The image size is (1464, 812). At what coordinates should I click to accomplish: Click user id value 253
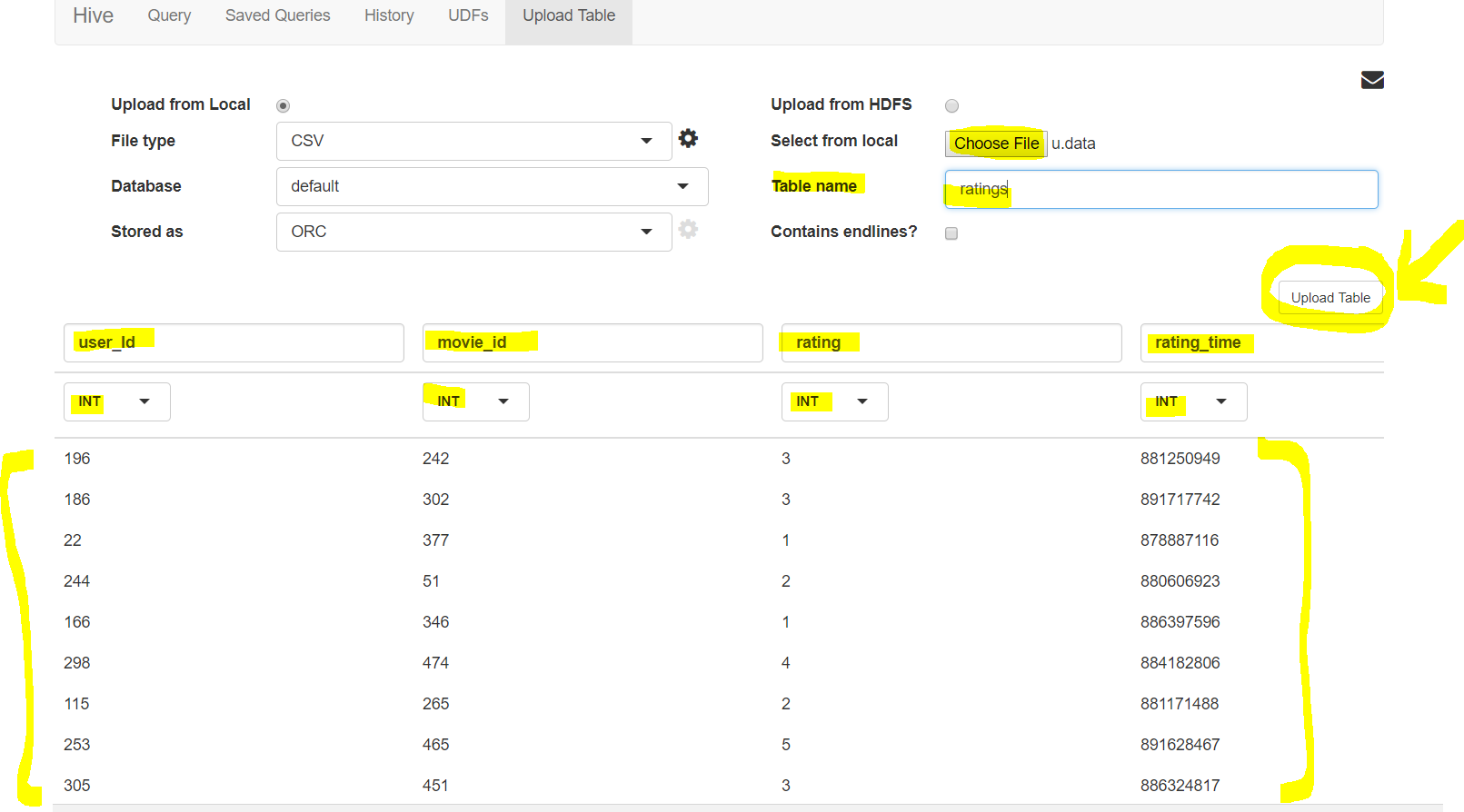tap(77, 745)
